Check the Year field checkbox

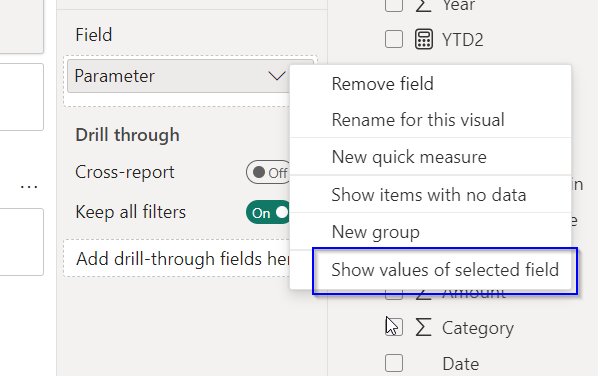[x=394, y=5]
